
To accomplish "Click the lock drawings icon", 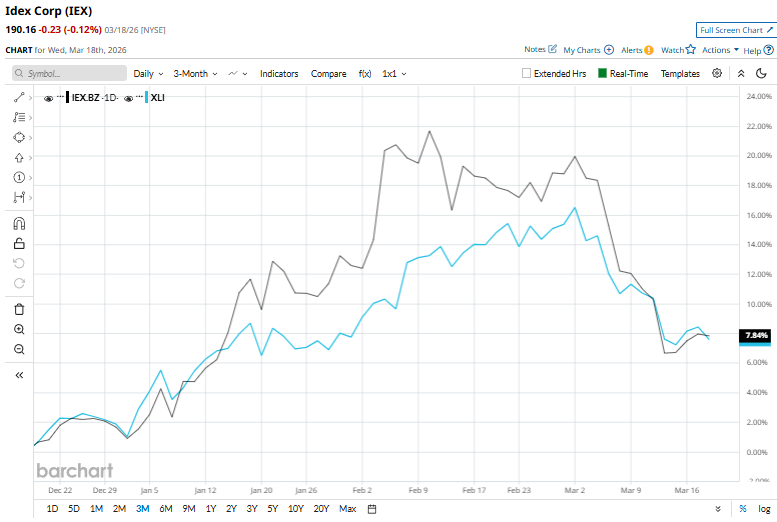I will (x=19, y=244).
